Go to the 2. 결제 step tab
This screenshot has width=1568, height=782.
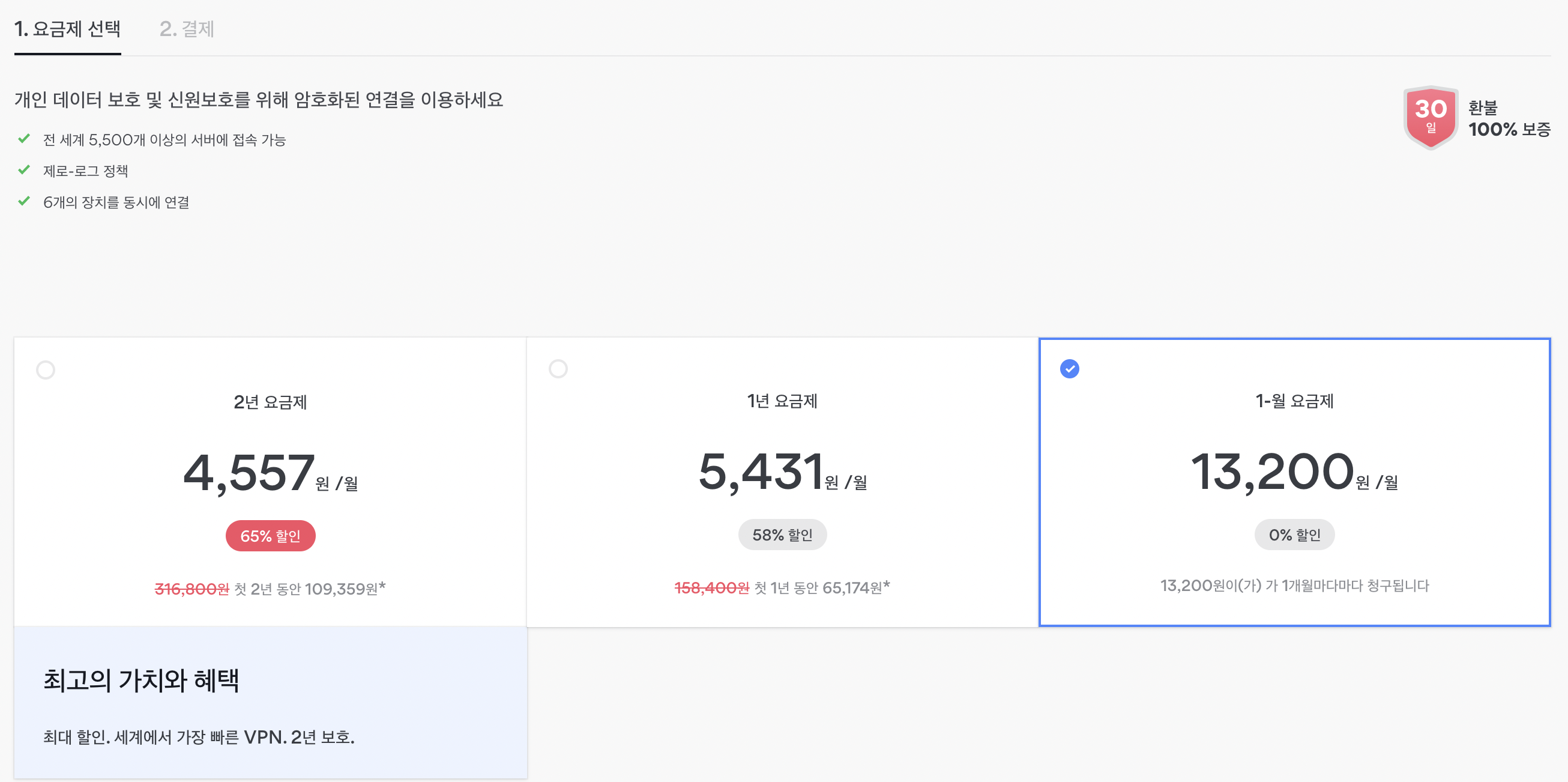(x=186, y=29)
